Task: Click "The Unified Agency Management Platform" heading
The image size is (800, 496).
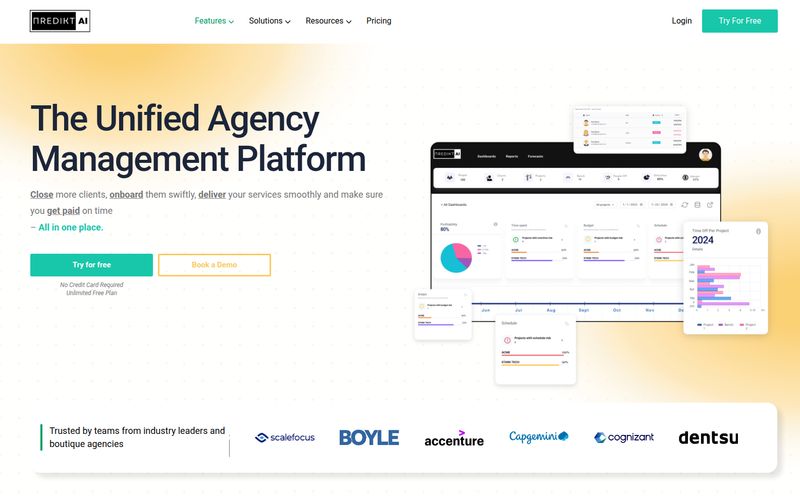Action: [x=198, y=138]
